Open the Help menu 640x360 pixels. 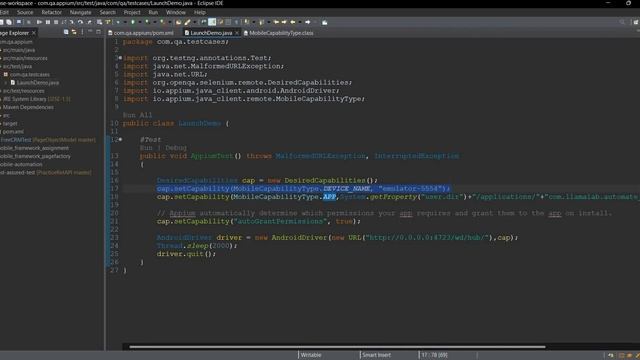200,12
